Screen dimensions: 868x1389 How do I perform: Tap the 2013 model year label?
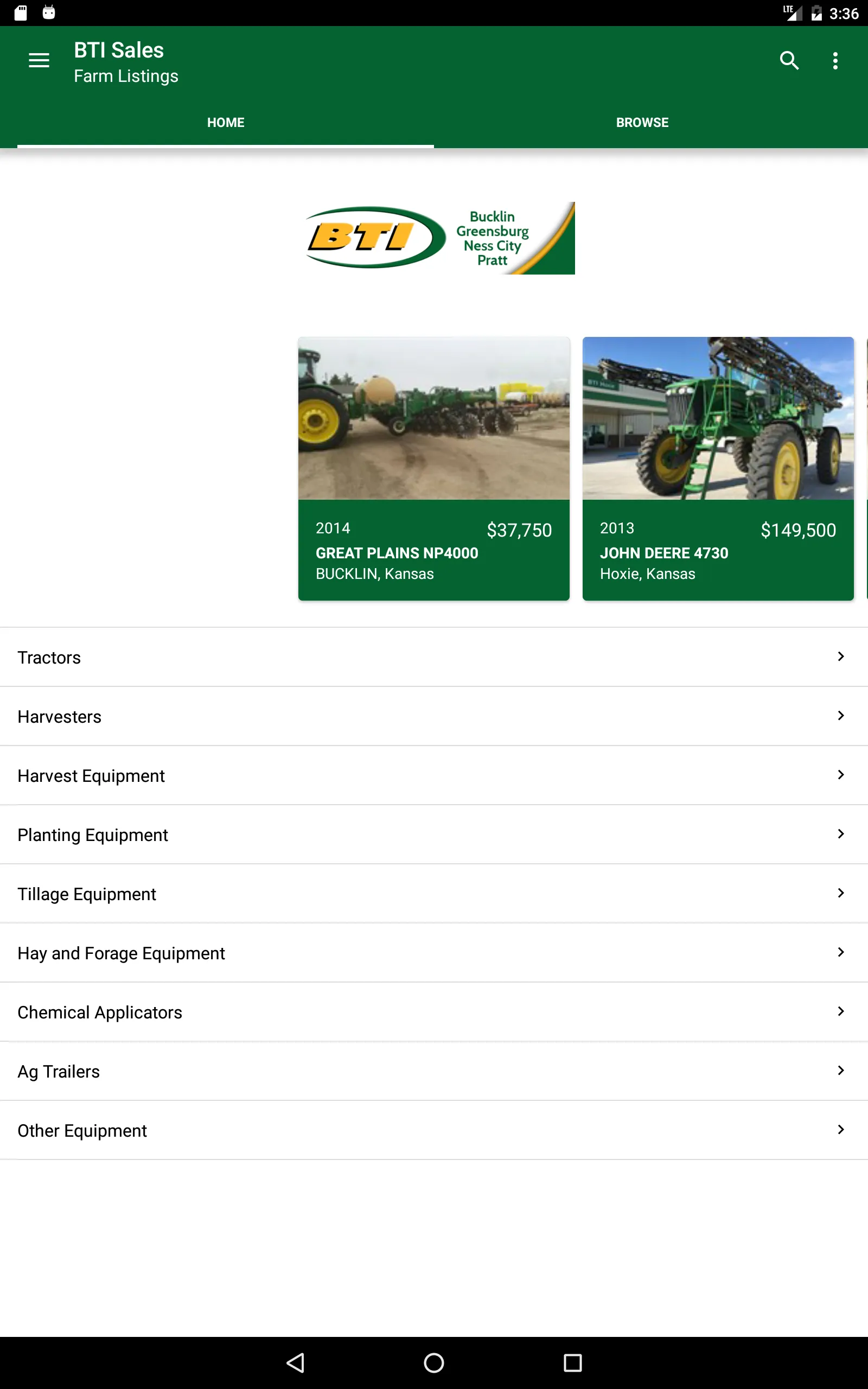(617, 528)
